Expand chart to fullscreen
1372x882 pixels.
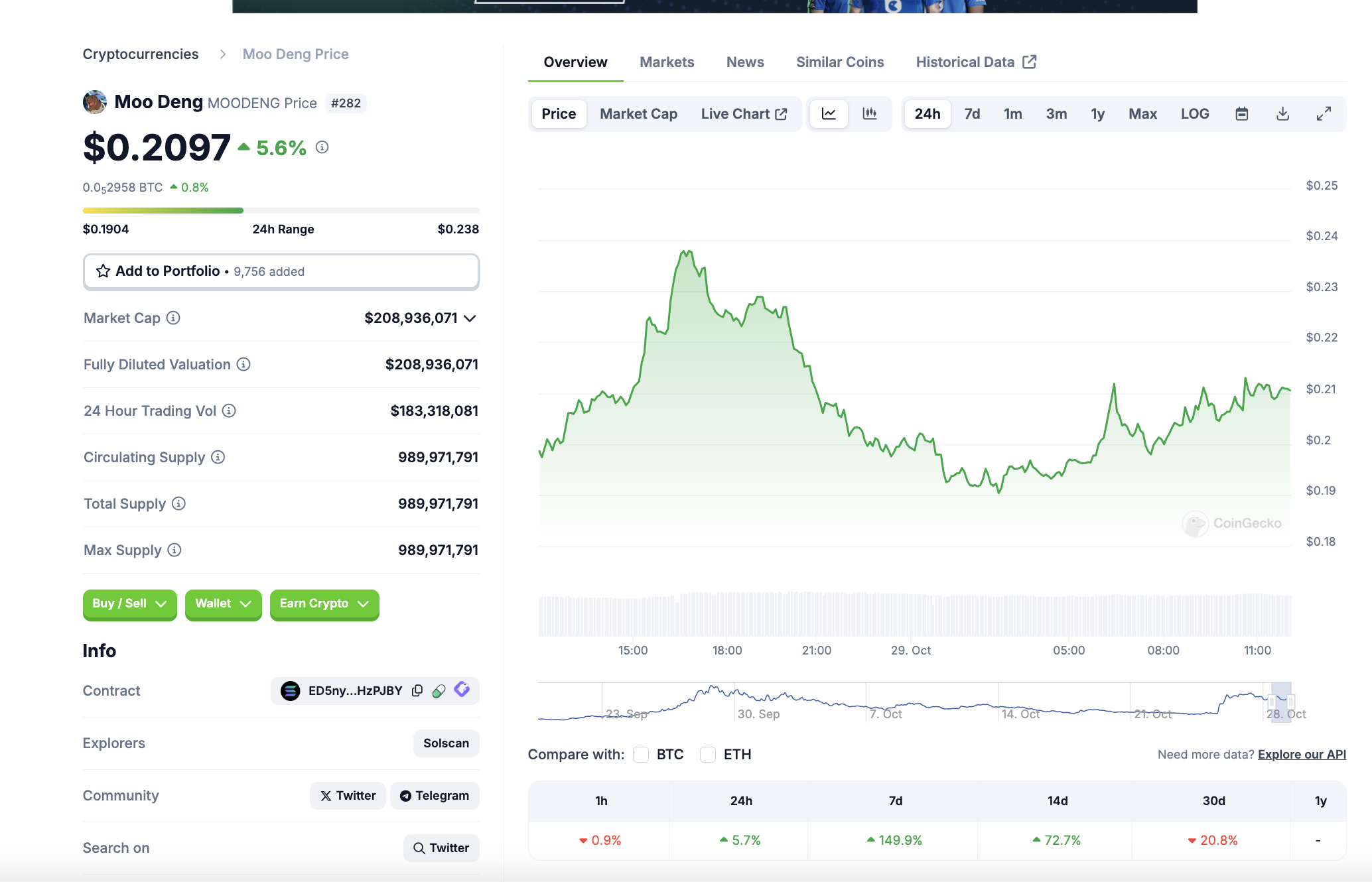[1324, 114]
